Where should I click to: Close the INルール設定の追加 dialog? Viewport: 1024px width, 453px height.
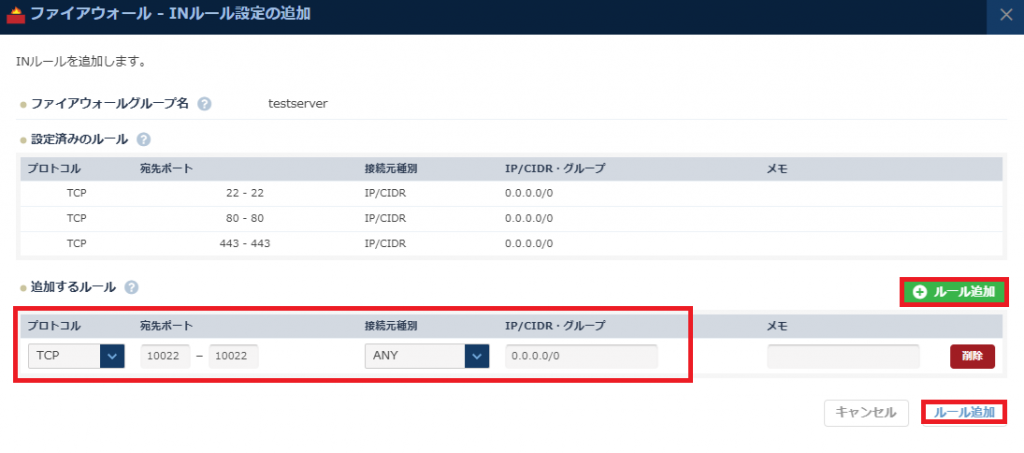pos(1005,16)
